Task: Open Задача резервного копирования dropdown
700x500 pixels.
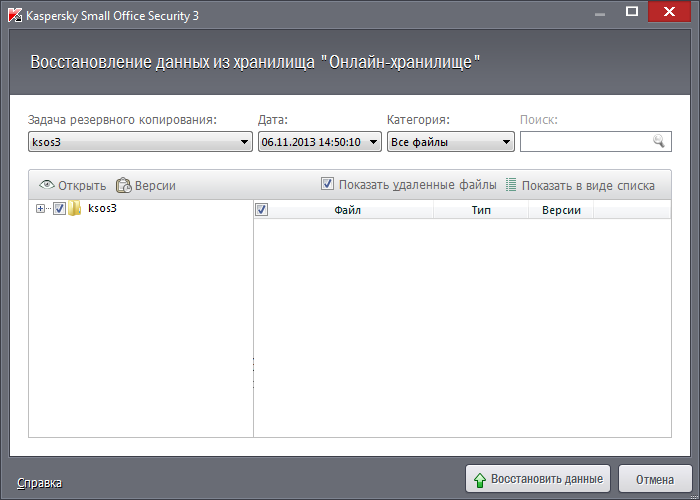Action: (x=140, y=142)
